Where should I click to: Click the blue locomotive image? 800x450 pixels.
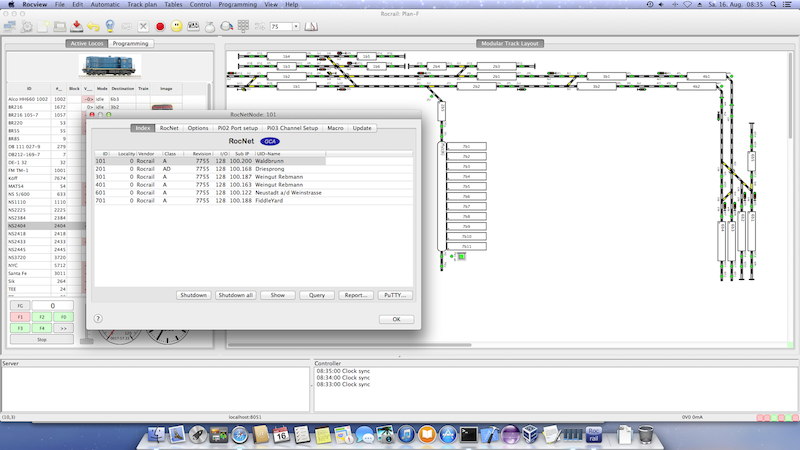point(110,66)
